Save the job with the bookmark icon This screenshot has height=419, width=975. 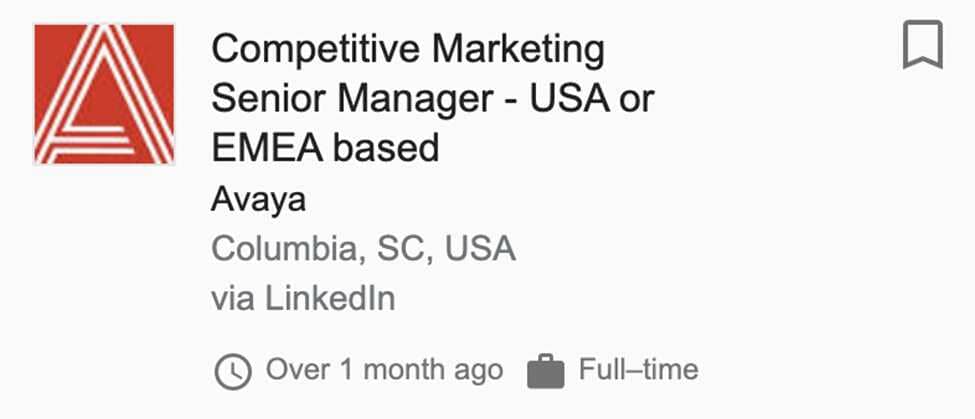[x=922, y=46]
